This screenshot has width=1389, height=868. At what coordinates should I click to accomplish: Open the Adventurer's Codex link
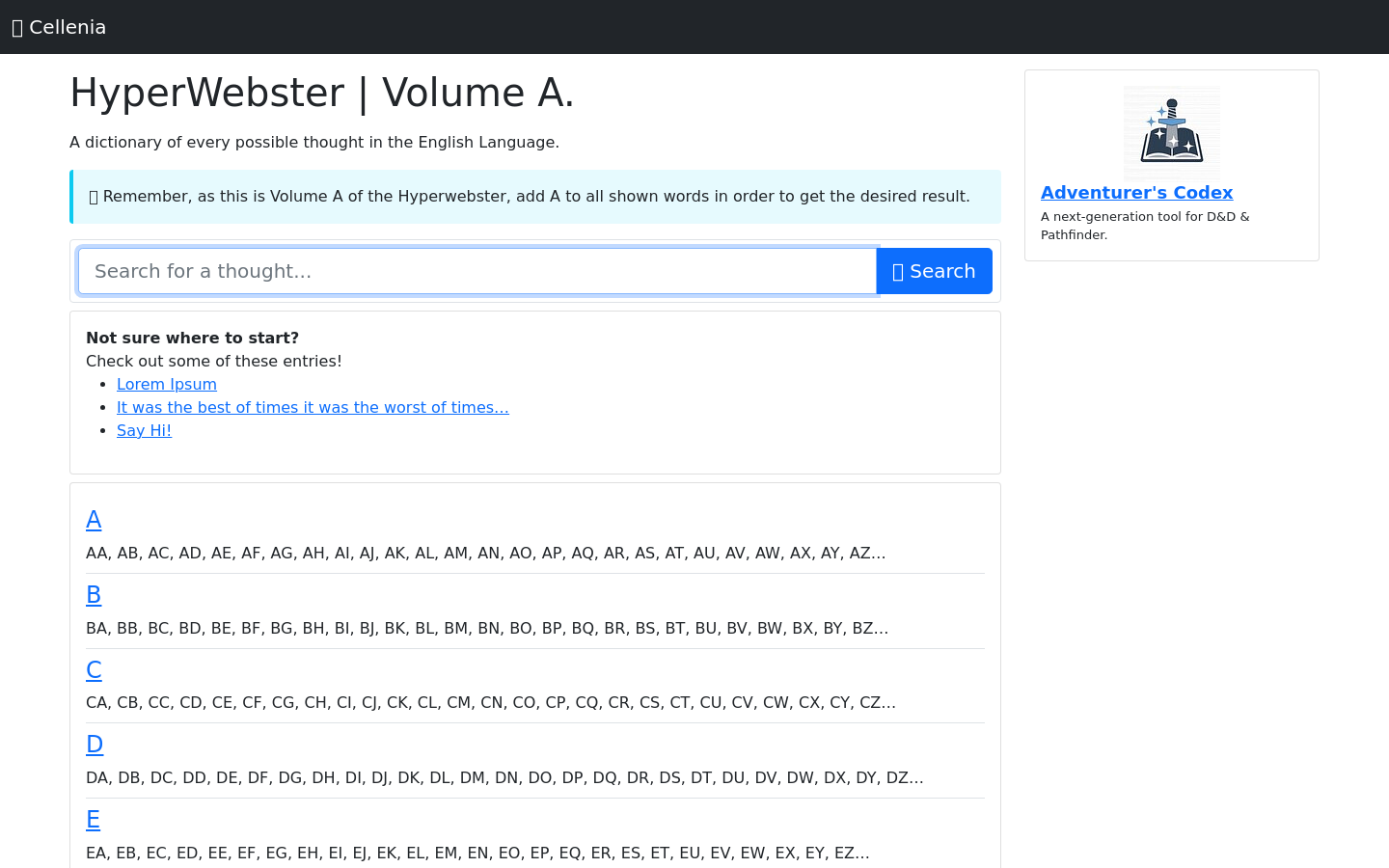click(1136, 192)
